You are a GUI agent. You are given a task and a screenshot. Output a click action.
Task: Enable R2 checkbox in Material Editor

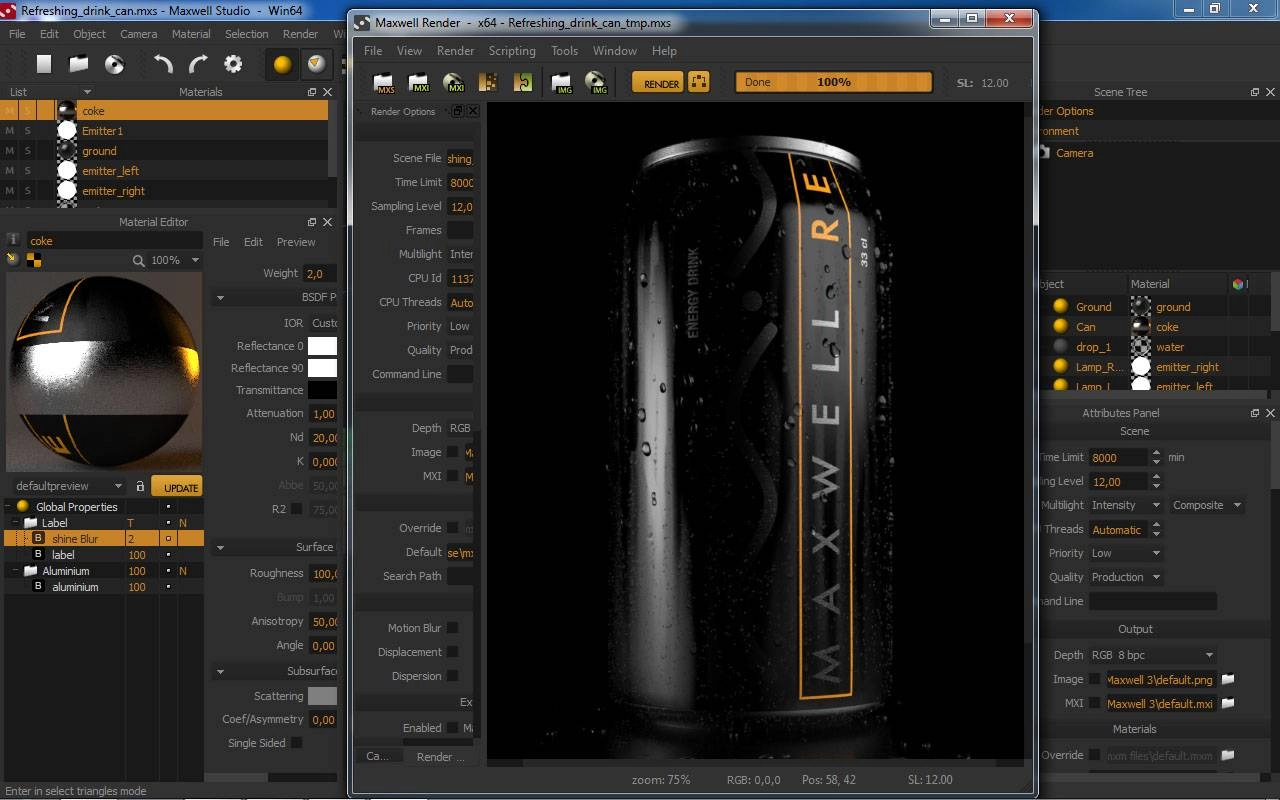click(296, 509)
